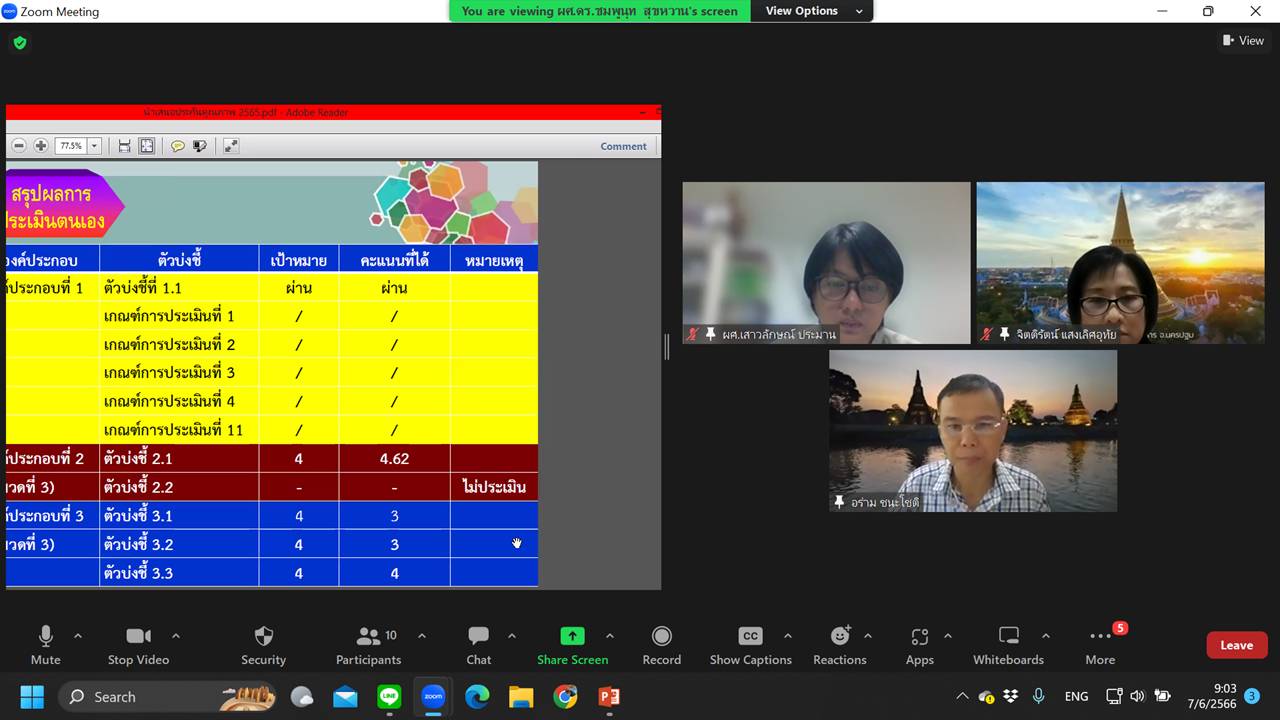Select highlight text tool in Adobe Reader
The height and width of the screenshot is (720, 1280).
pyautogui.click(x=199, y=146)
